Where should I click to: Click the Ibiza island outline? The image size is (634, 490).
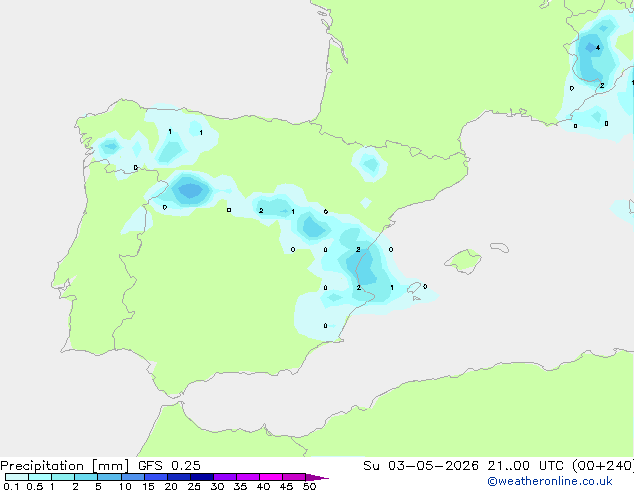tap(414, 288)
